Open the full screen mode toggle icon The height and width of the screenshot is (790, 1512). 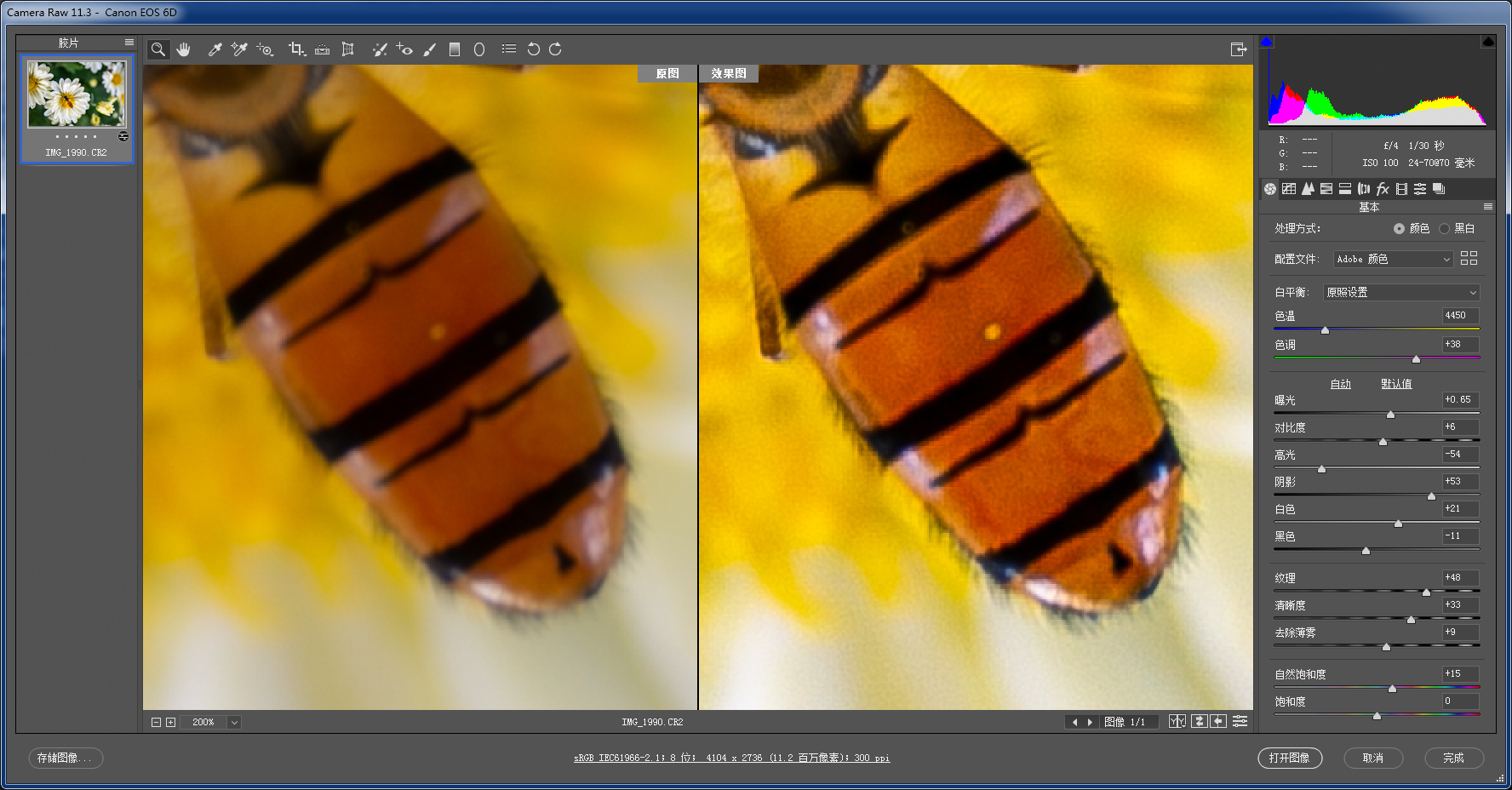pos(1238,49)
